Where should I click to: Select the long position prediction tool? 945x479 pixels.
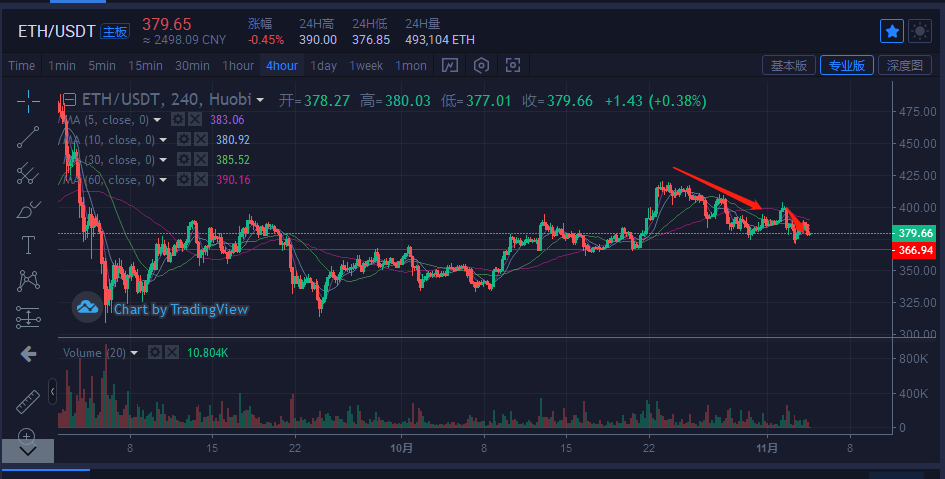28,317
